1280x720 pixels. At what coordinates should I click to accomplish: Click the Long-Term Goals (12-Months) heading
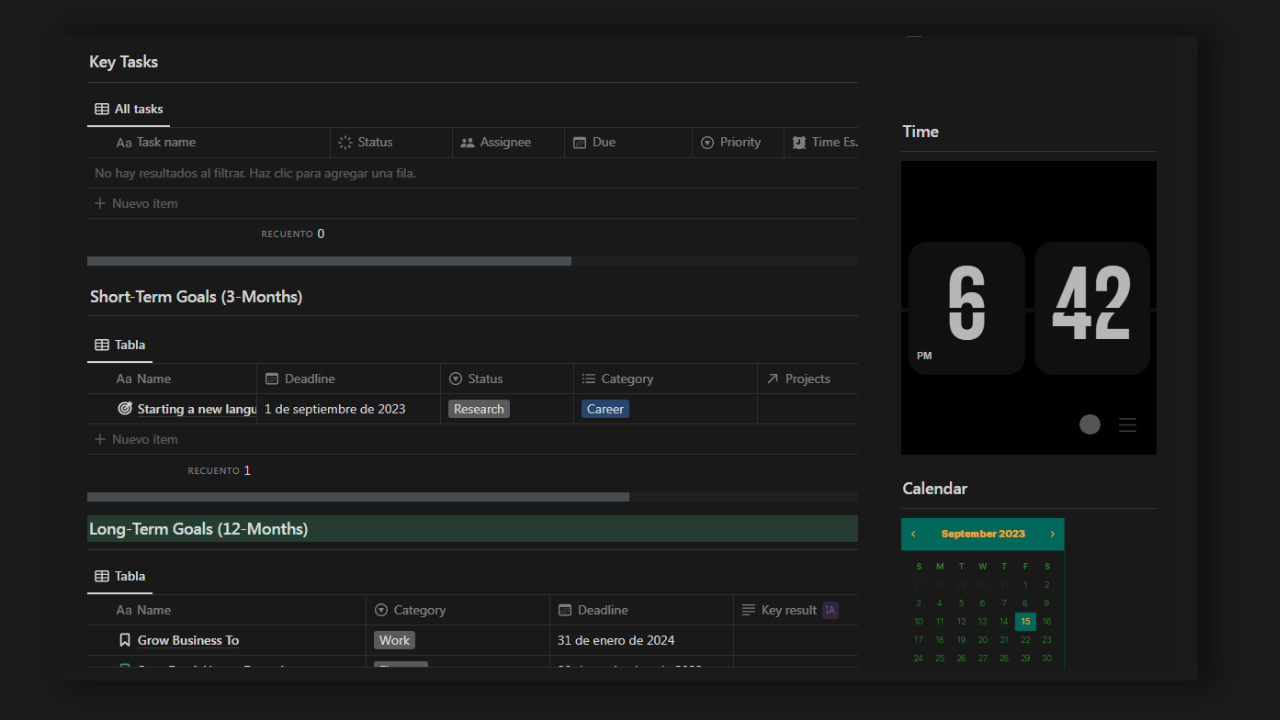tap(198, 529)
